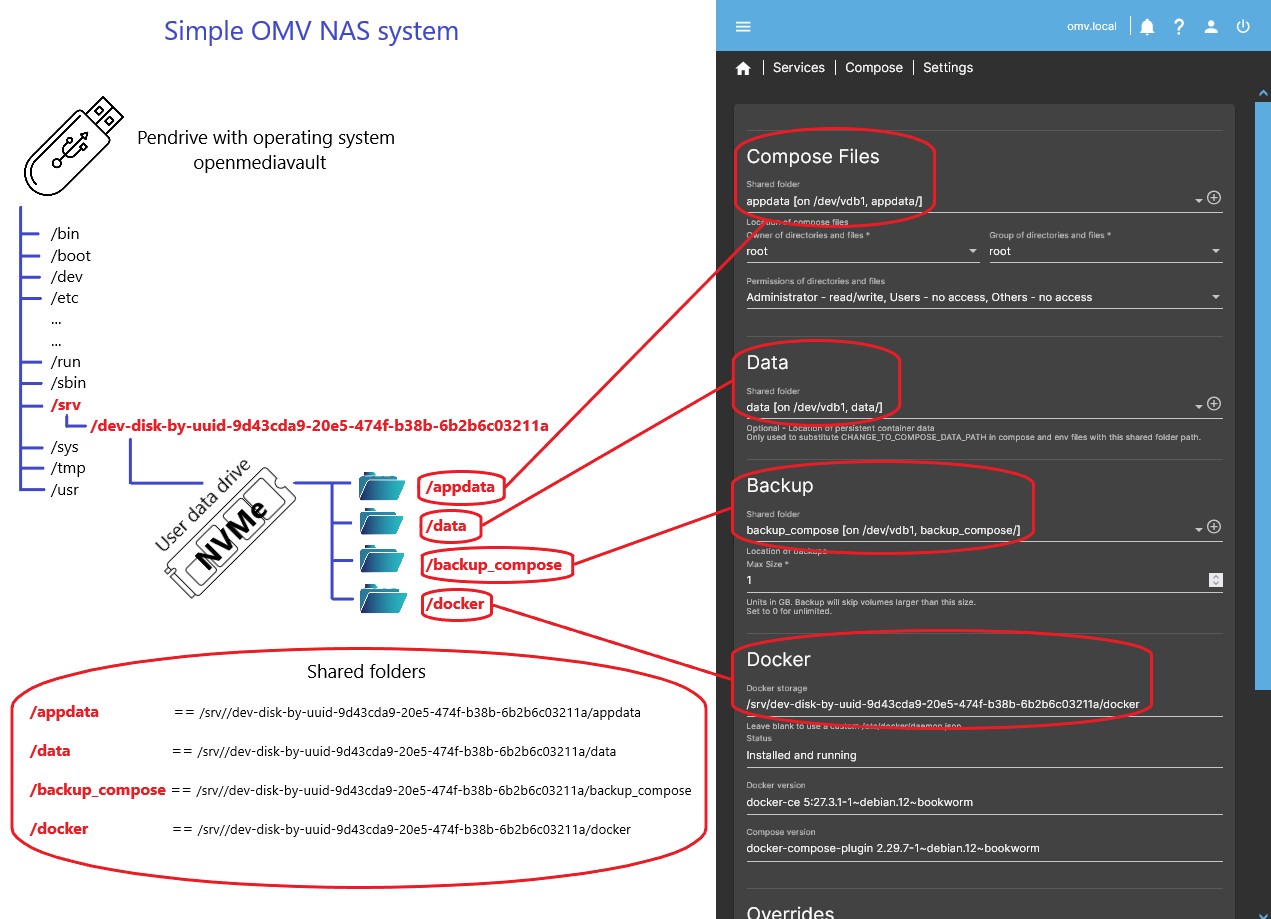Add shared folder for Compose Files
Screen dimensions: 1271x919
click(x=1214, y=198)
